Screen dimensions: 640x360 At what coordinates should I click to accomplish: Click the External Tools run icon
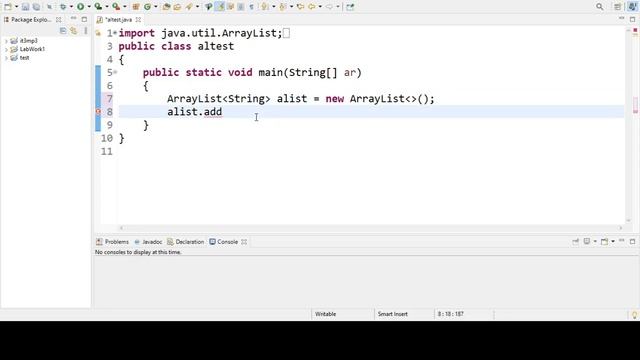pyautogui.click(x=116, y=7)
